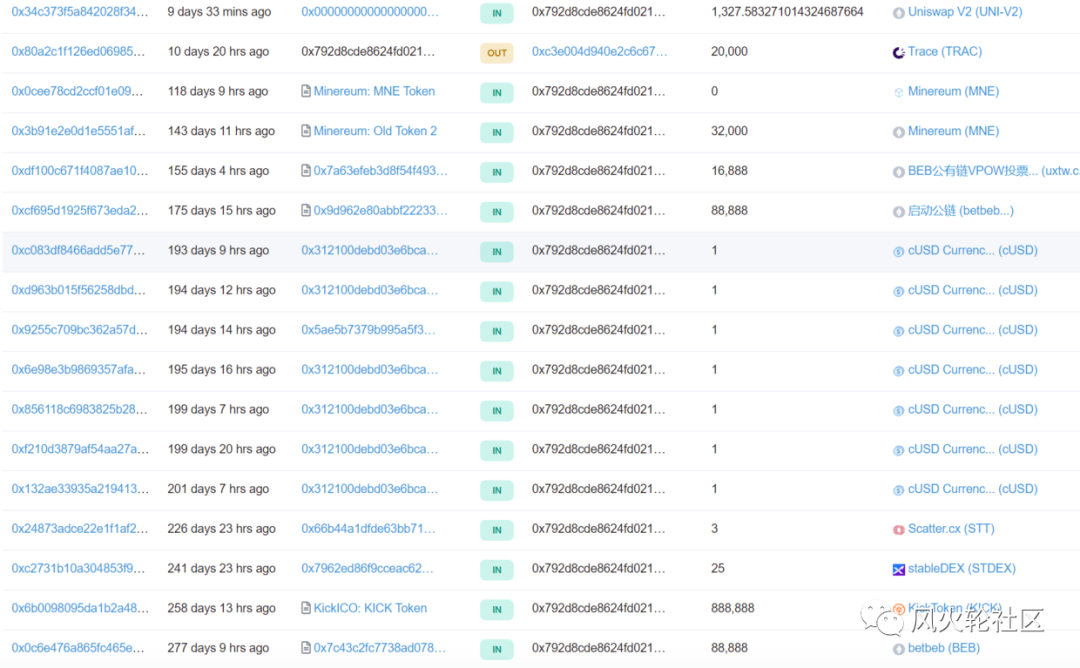Click the contract icon beside KickICO: KICK Token

306,608
